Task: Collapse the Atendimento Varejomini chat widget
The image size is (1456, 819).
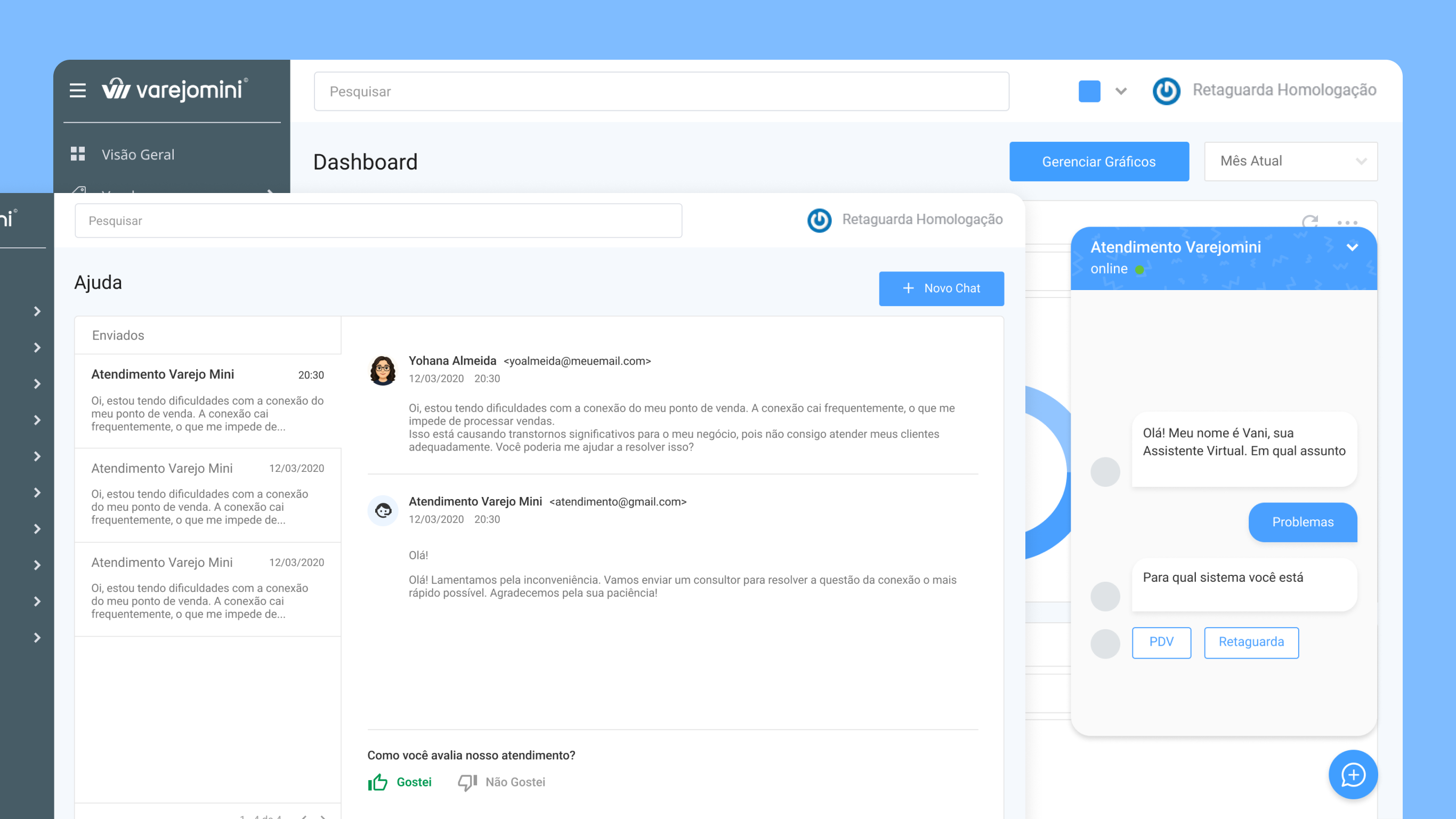Action: (1352, 247)
